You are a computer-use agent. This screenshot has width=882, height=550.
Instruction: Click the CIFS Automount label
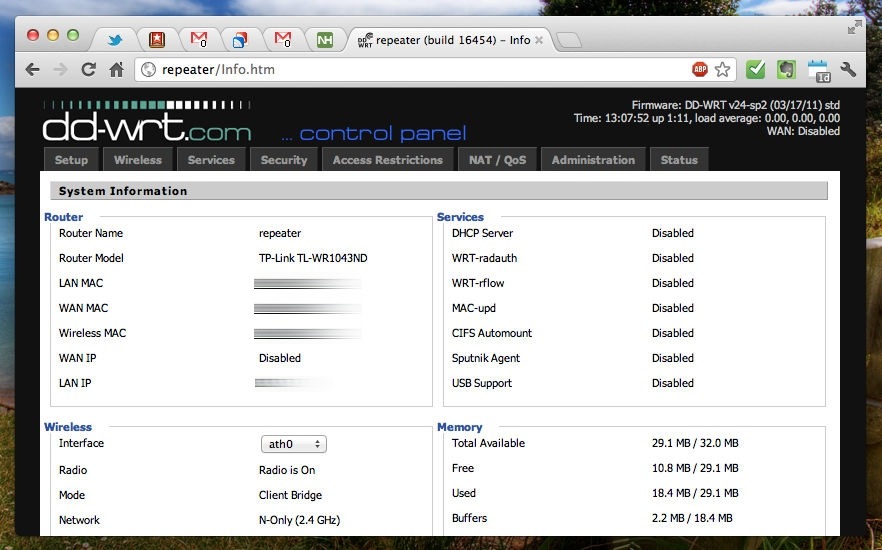492,333
